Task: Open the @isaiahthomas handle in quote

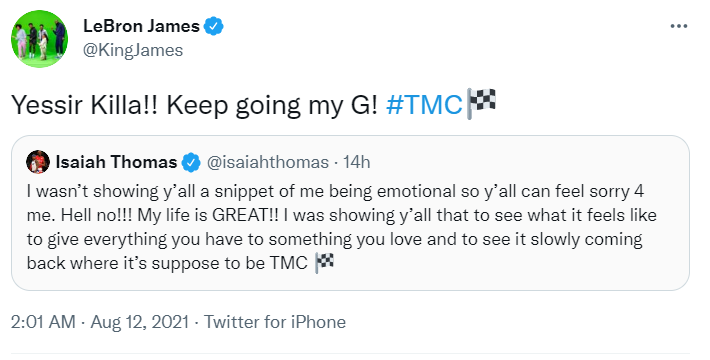Action: tap(268, 162)
